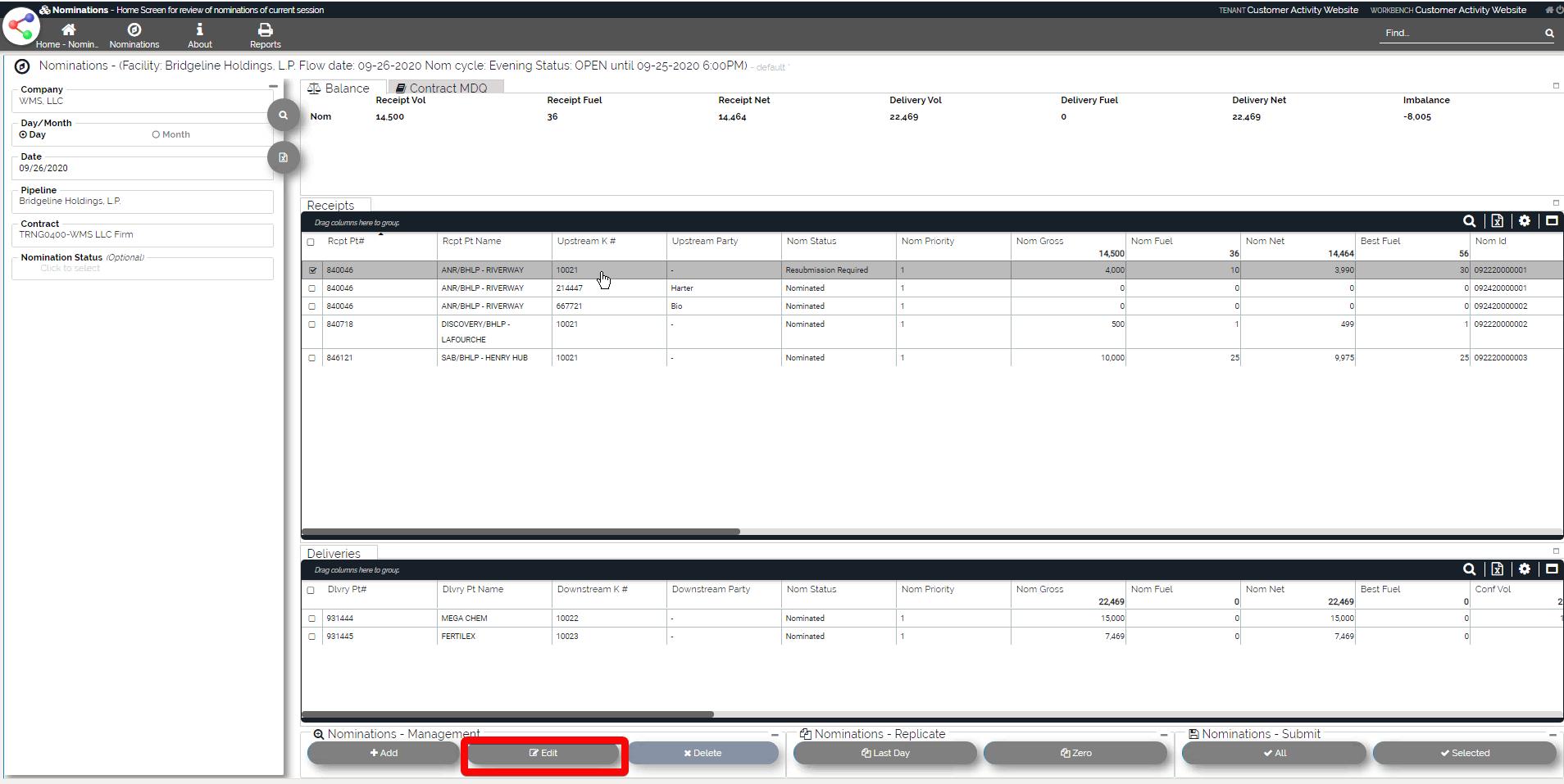Tick the MEGA CHEM delivery row checkbox
The width and height of the screenshot is (1564, 784).
pyautogui.click(x=311, y=619)
